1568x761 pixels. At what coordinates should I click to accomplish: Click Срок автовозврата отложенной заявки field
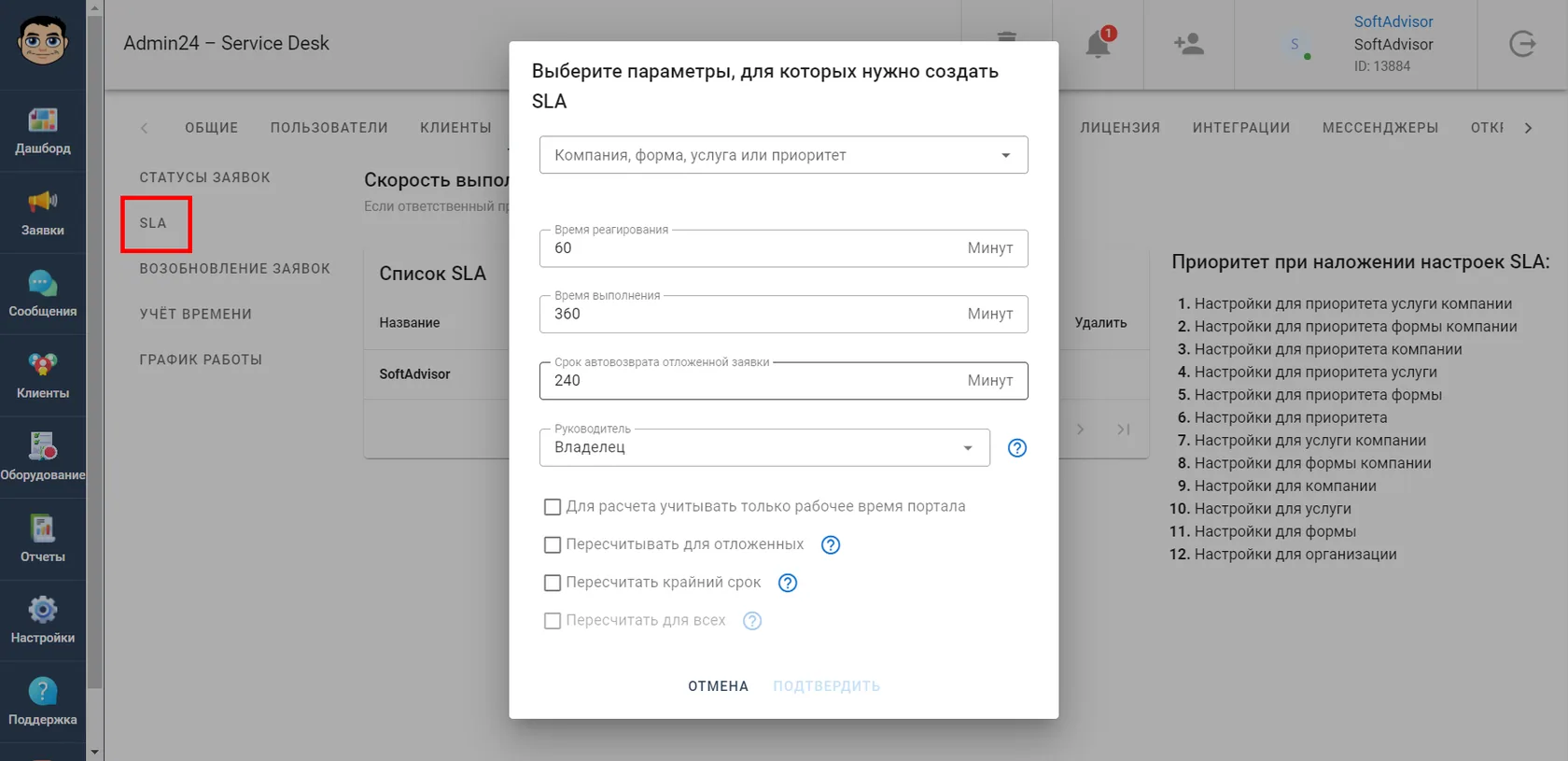pyautogui.click(x=784, y=381)
